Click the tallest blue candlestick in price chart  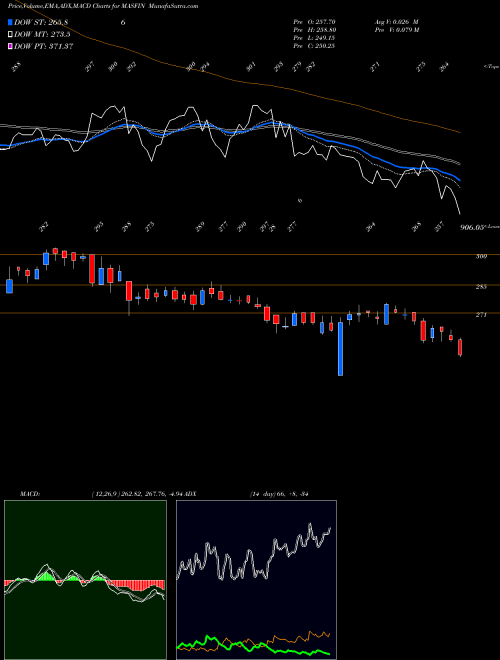(340, 349)
